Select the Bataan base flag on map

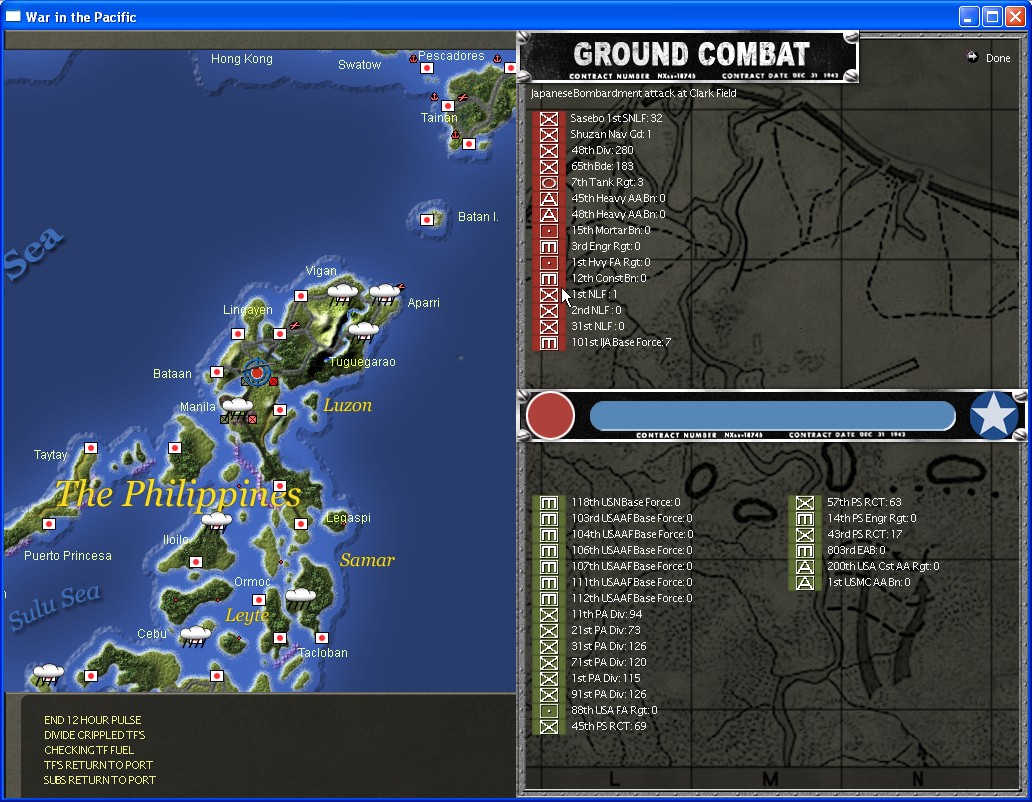[217, 372]
